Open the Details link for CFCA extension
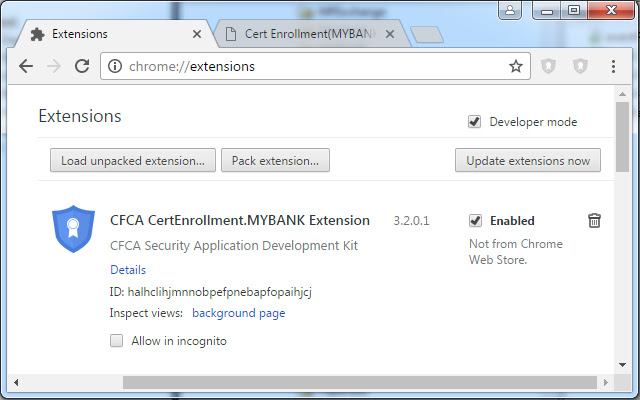 tap(128, 270)
